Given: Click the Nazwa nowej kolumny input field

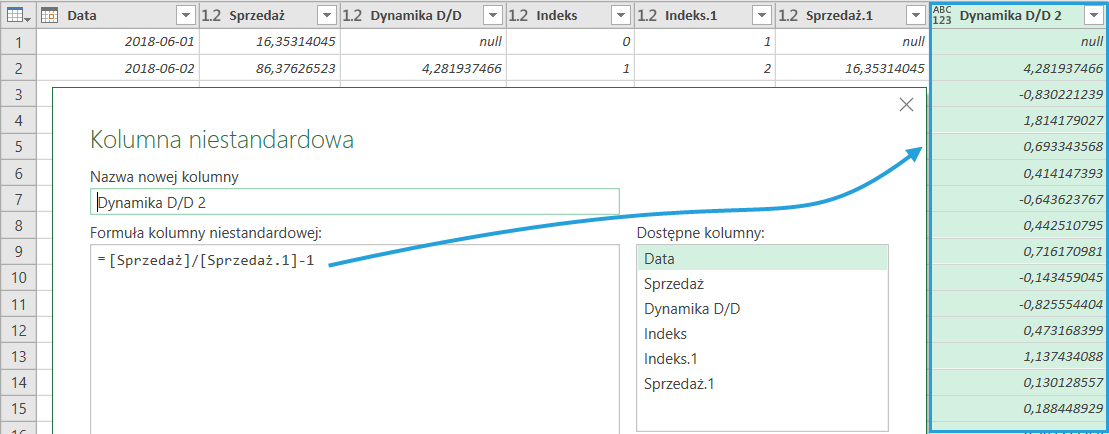Looking at the screenshot, I should pyautogui.click(x=354, y=202).
